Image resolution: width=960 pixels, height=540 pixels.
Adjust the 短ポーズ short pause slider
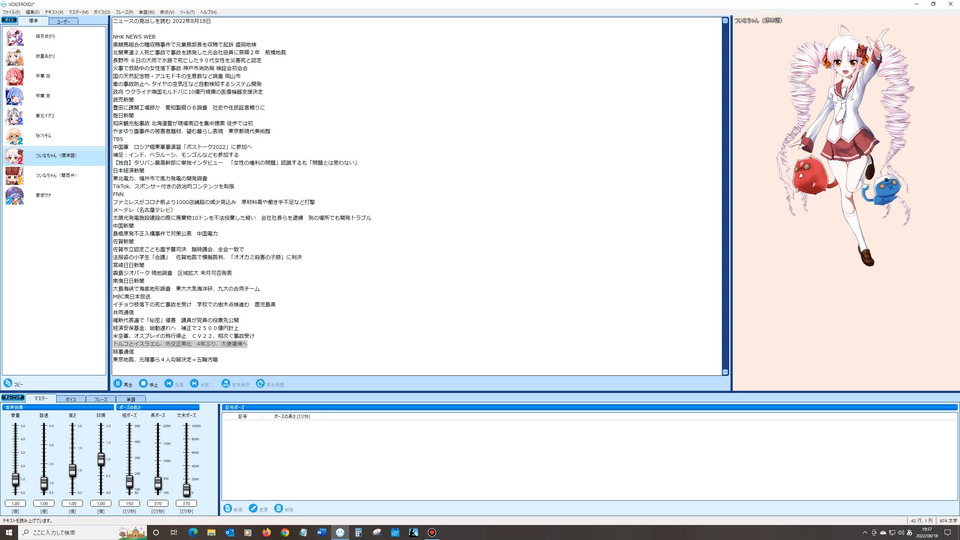coord(129,482)
